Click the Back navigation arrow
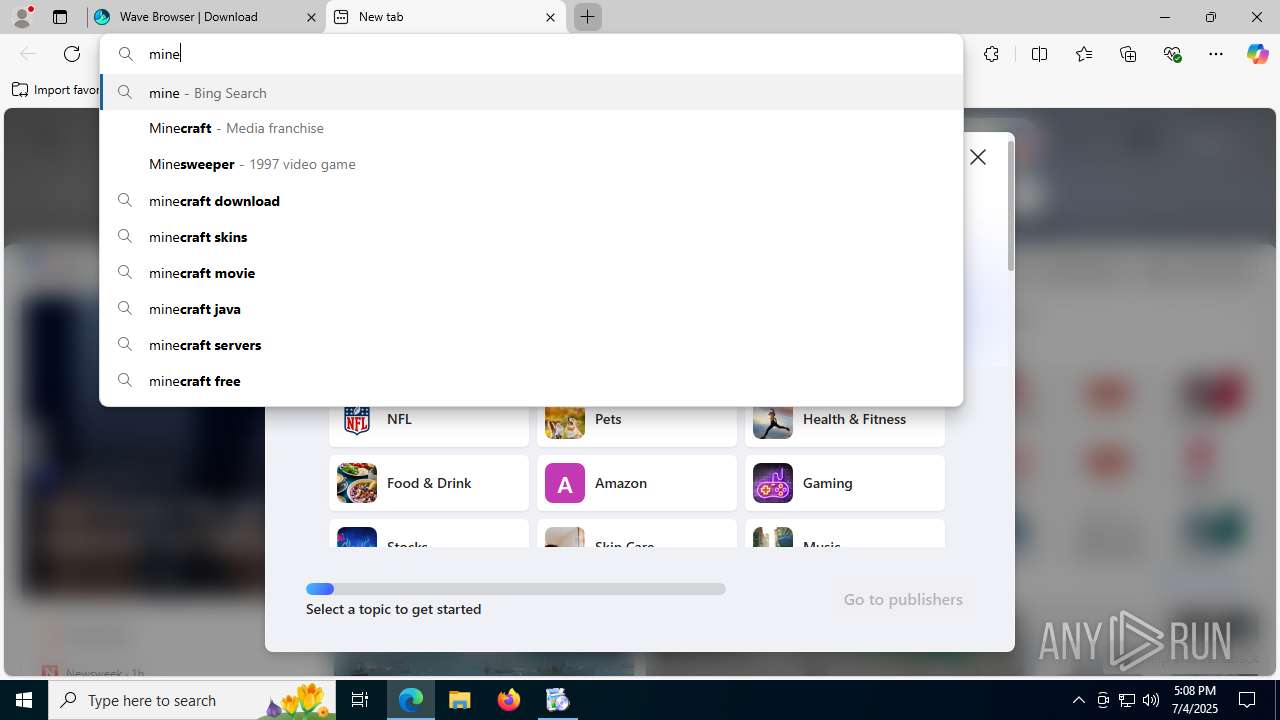The height and width of the screenshot is (720, 1280). pos(28,54)
